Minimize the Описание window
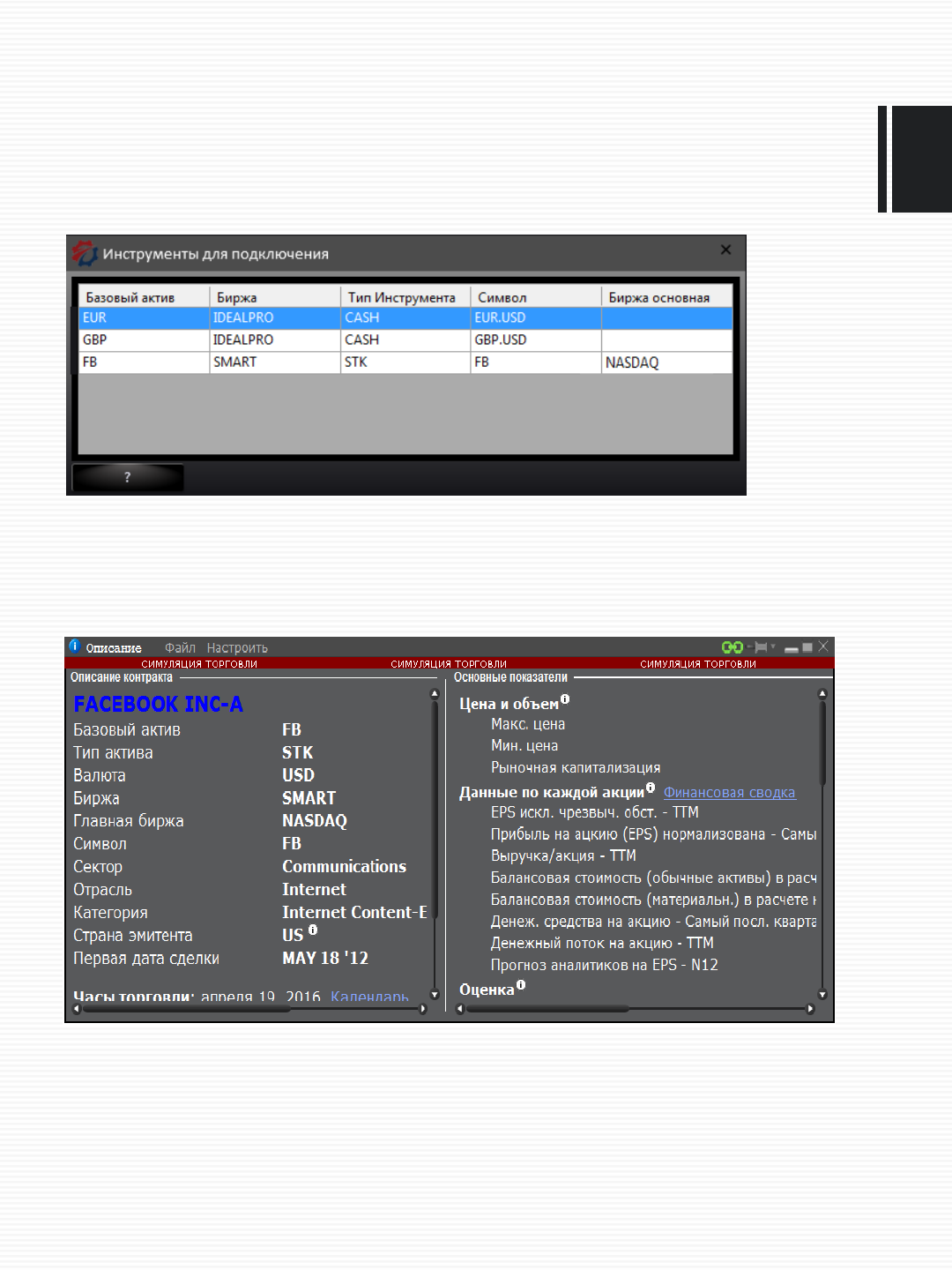This screenshot has width=952, height=1270. click(792, 648)
